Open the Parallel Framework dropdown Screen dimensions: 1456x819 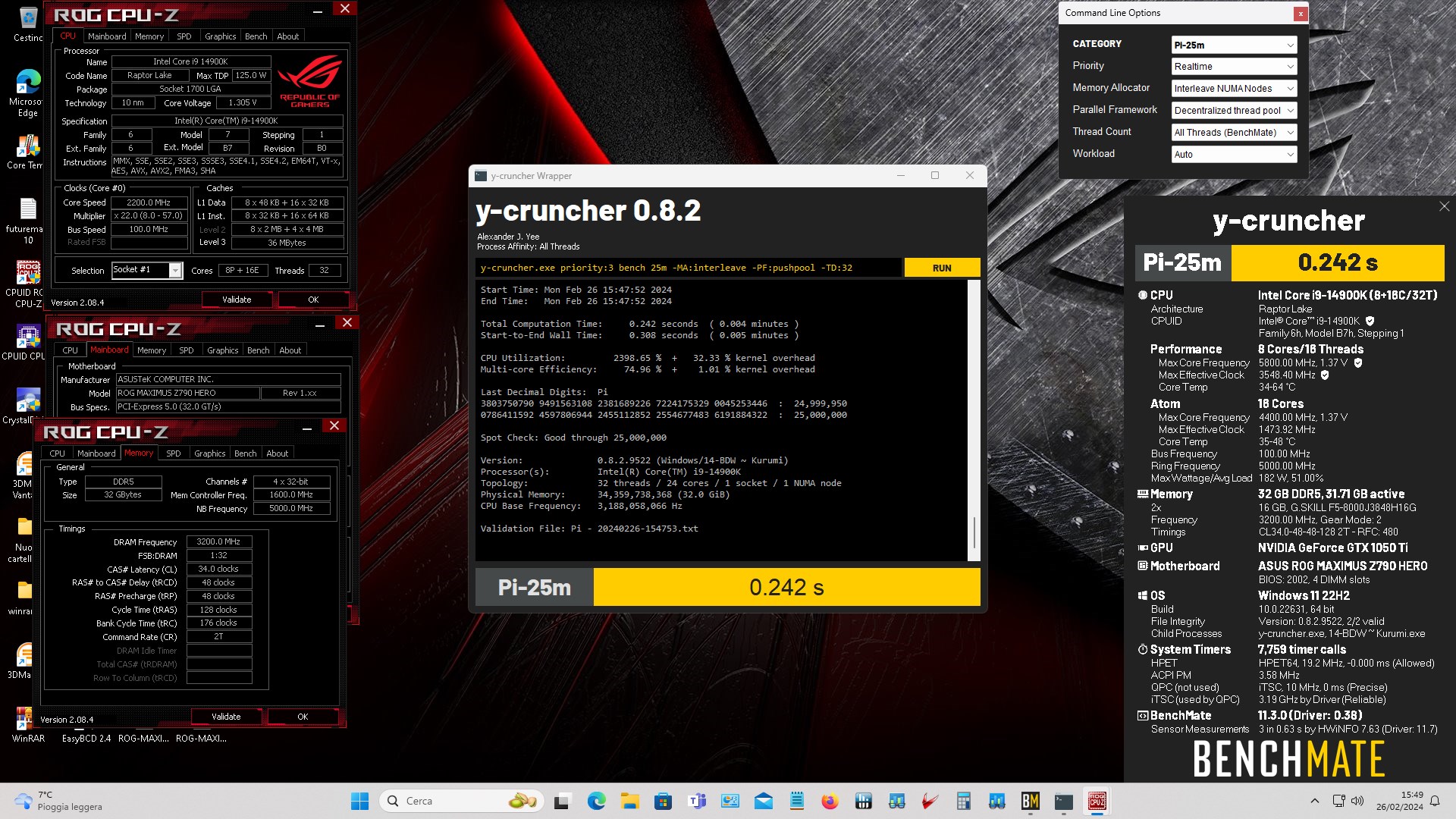(1234, 111)
